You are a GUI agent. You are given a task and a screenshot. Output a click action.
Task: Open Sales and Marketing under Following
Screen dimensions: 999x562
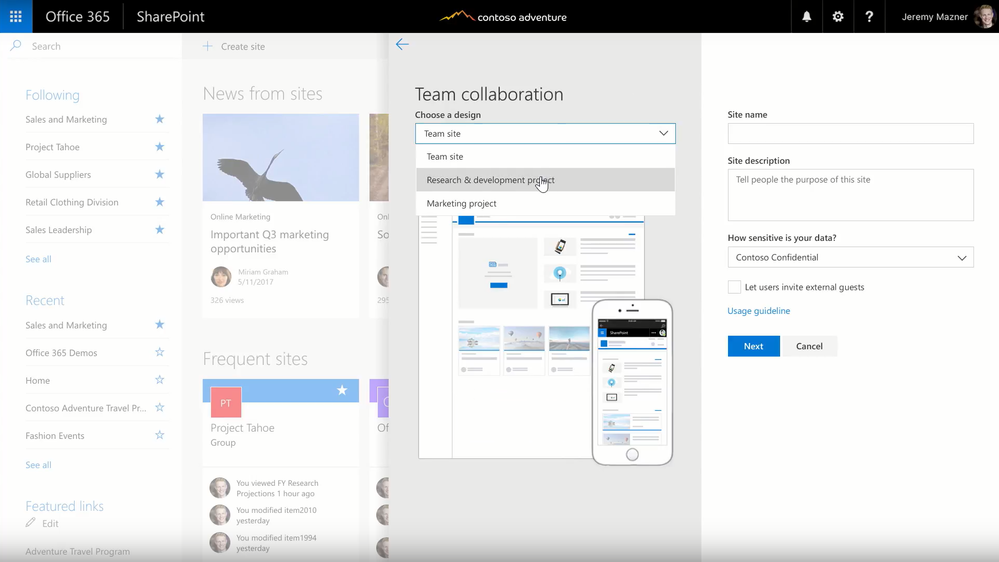pos(66,119)
